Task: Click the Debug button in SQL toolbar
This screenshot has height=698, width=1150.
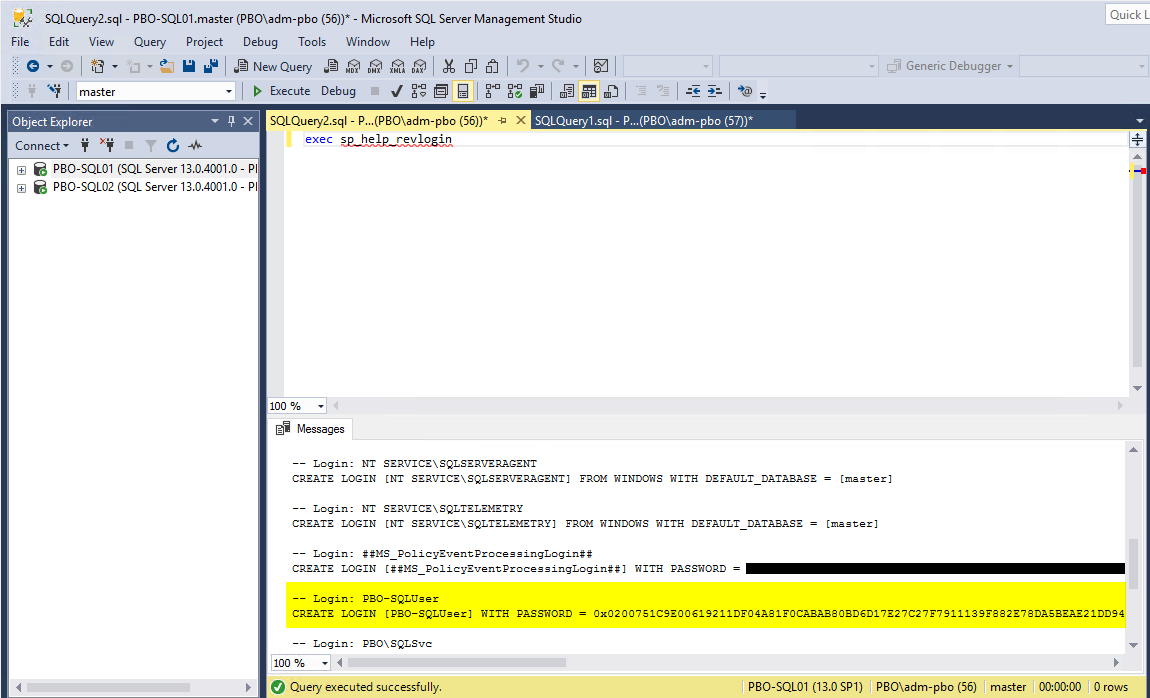Action: click(x=338, y=91)
